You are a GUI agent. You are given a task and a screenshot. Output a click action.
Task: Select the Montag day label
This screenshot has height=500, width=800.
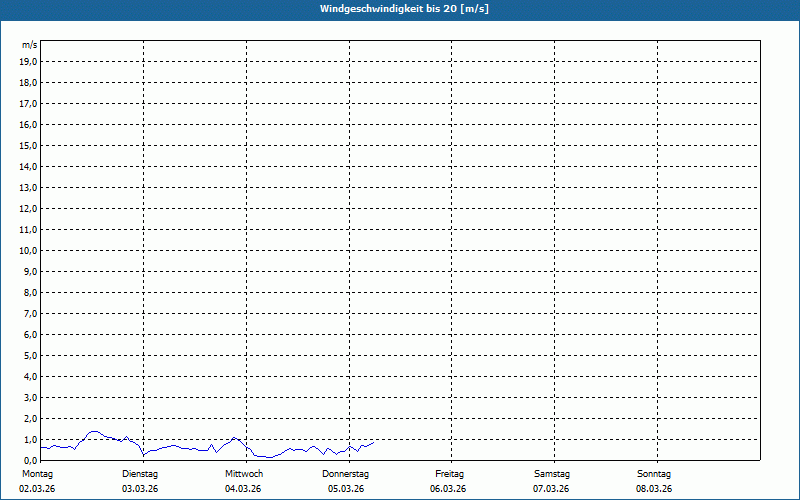(x=37, y=473)
